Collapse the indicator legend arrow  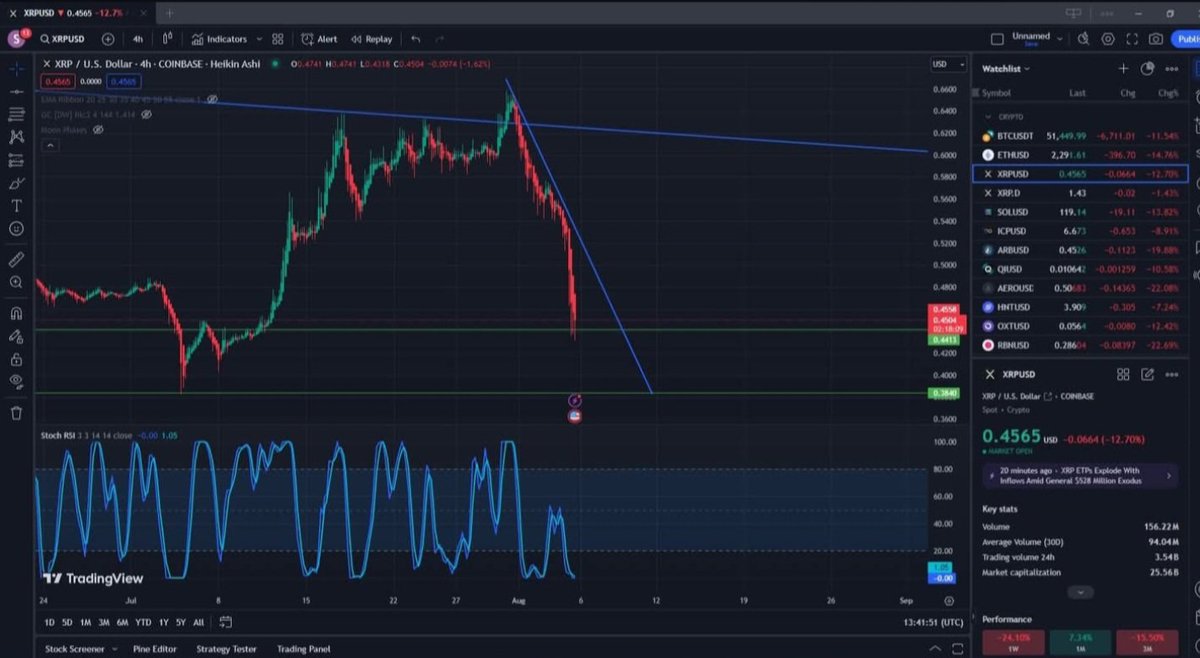coord(50,145)
